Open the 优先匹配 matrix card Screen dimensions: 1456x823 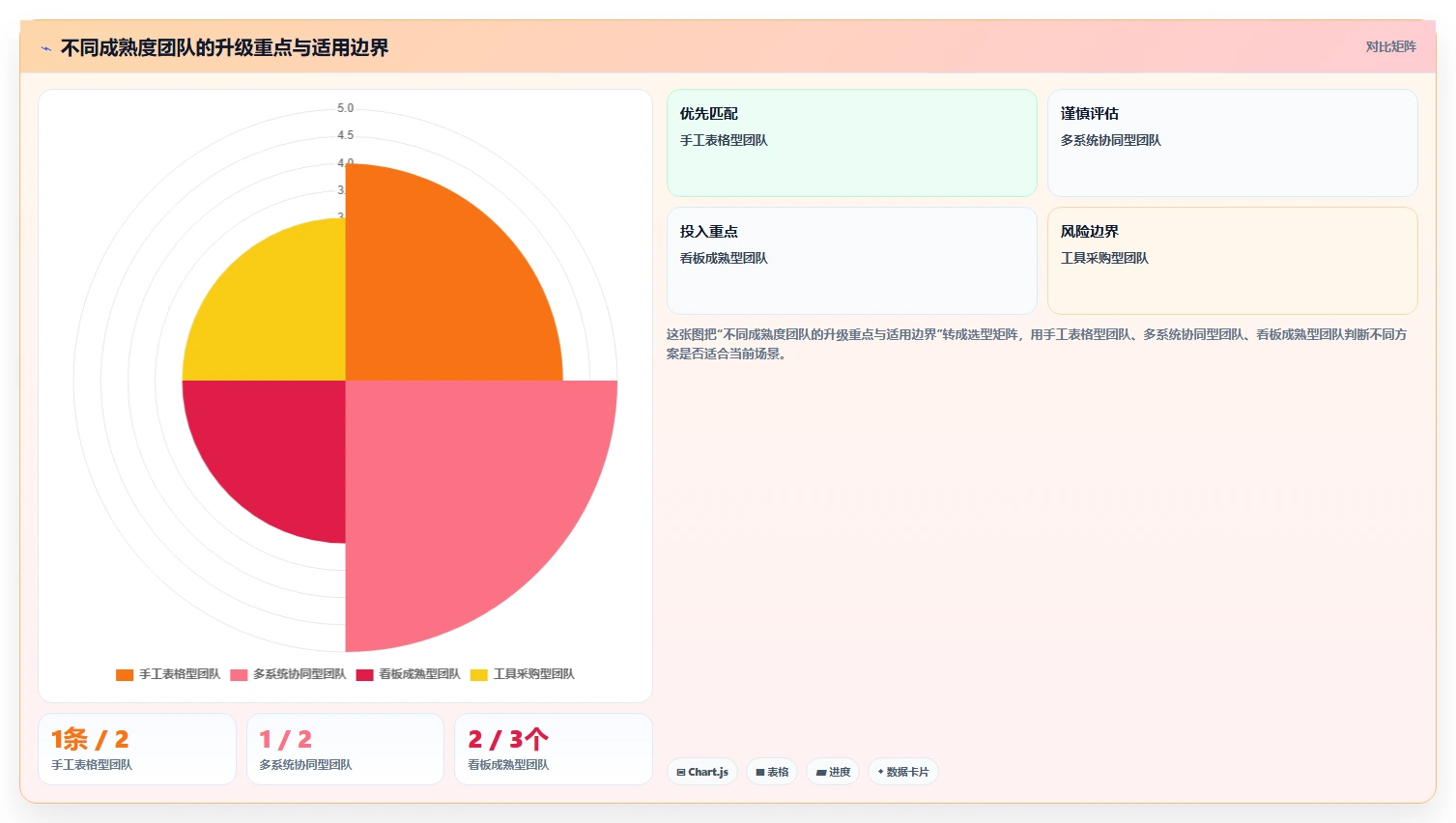851,143
